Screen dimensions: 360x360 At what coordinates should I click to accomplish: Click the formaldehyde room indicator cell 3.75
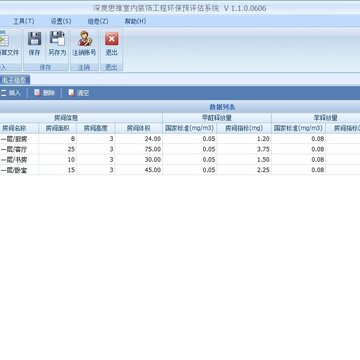[244, 149]
